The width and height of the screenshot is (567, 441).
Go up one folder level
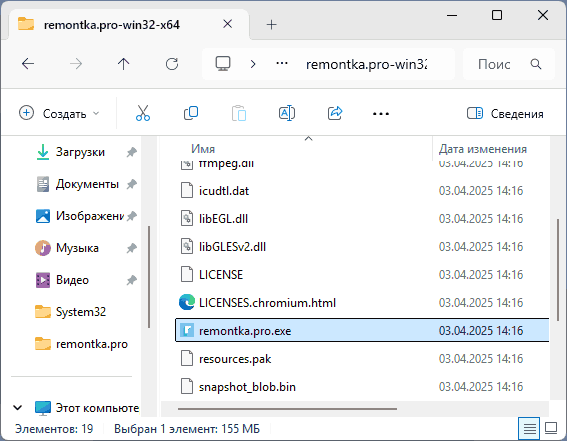[123, 64]
